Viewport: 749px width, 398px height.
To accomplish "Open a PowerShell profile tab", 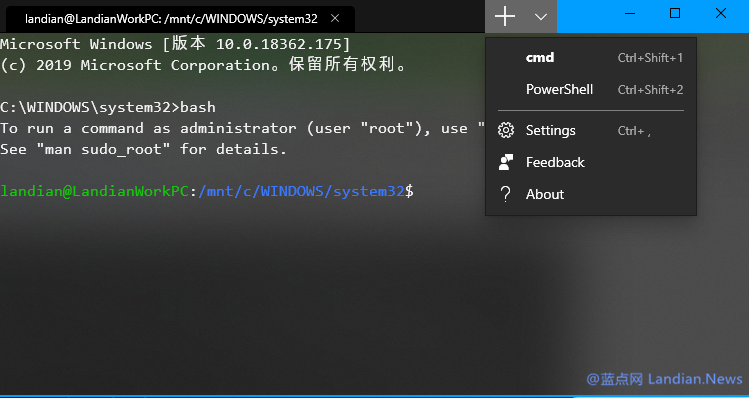I will click(591, 89).
